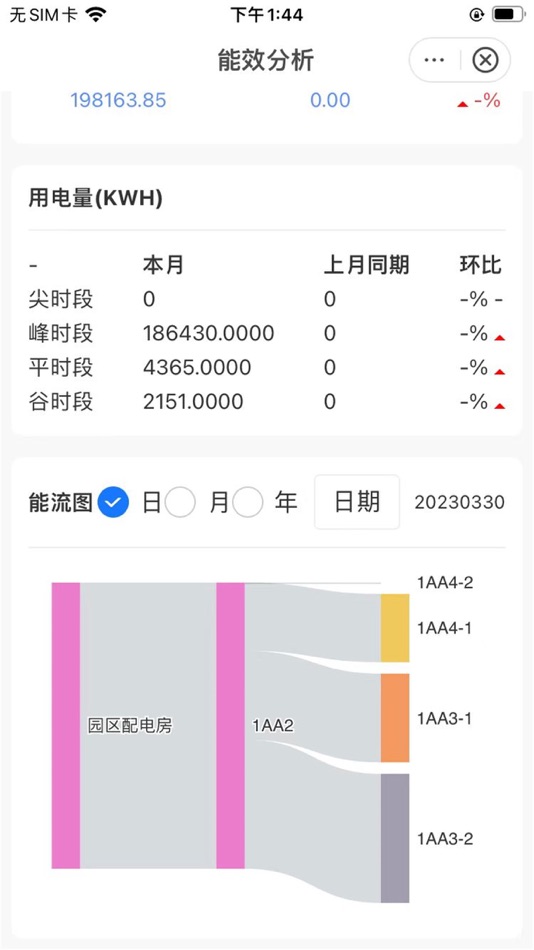Select the 年 radio button
The image size is (534, 950).
pos(248,502)
